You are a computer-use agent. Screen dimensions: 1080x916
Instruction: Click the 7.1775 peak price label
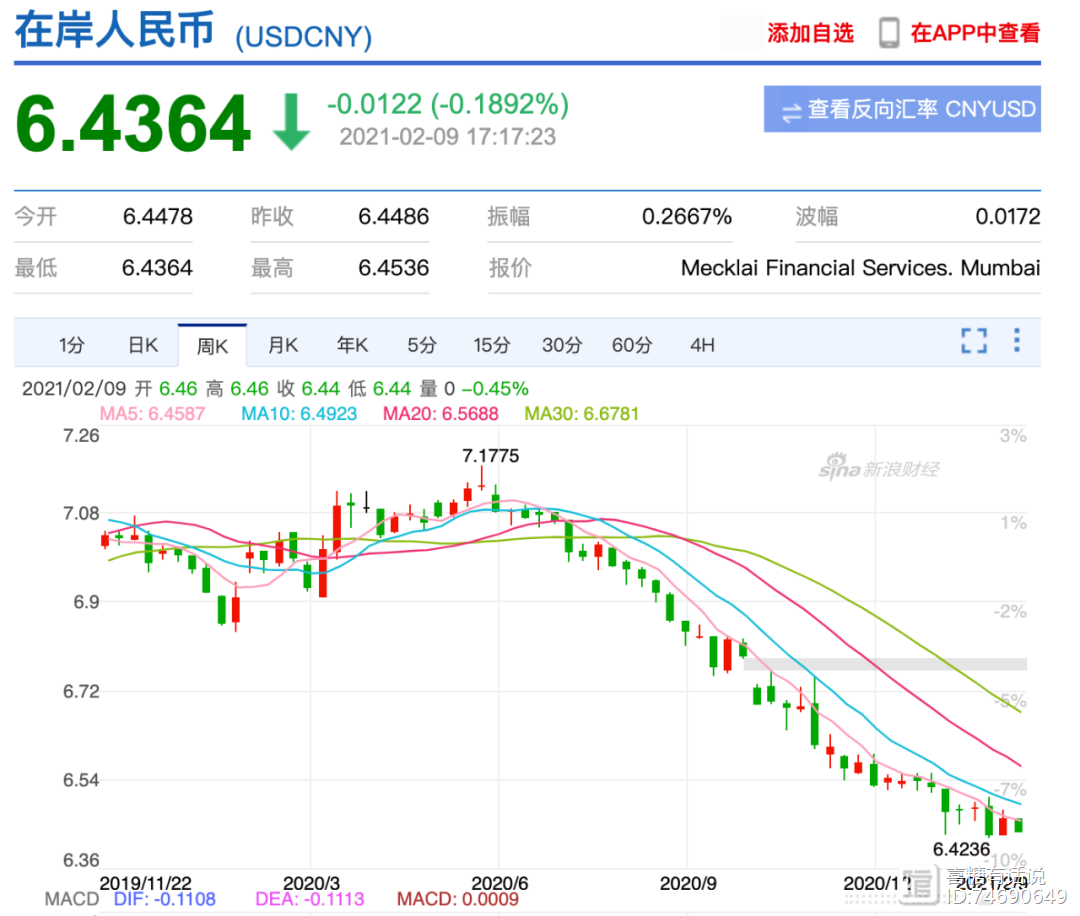click(490, 456)
